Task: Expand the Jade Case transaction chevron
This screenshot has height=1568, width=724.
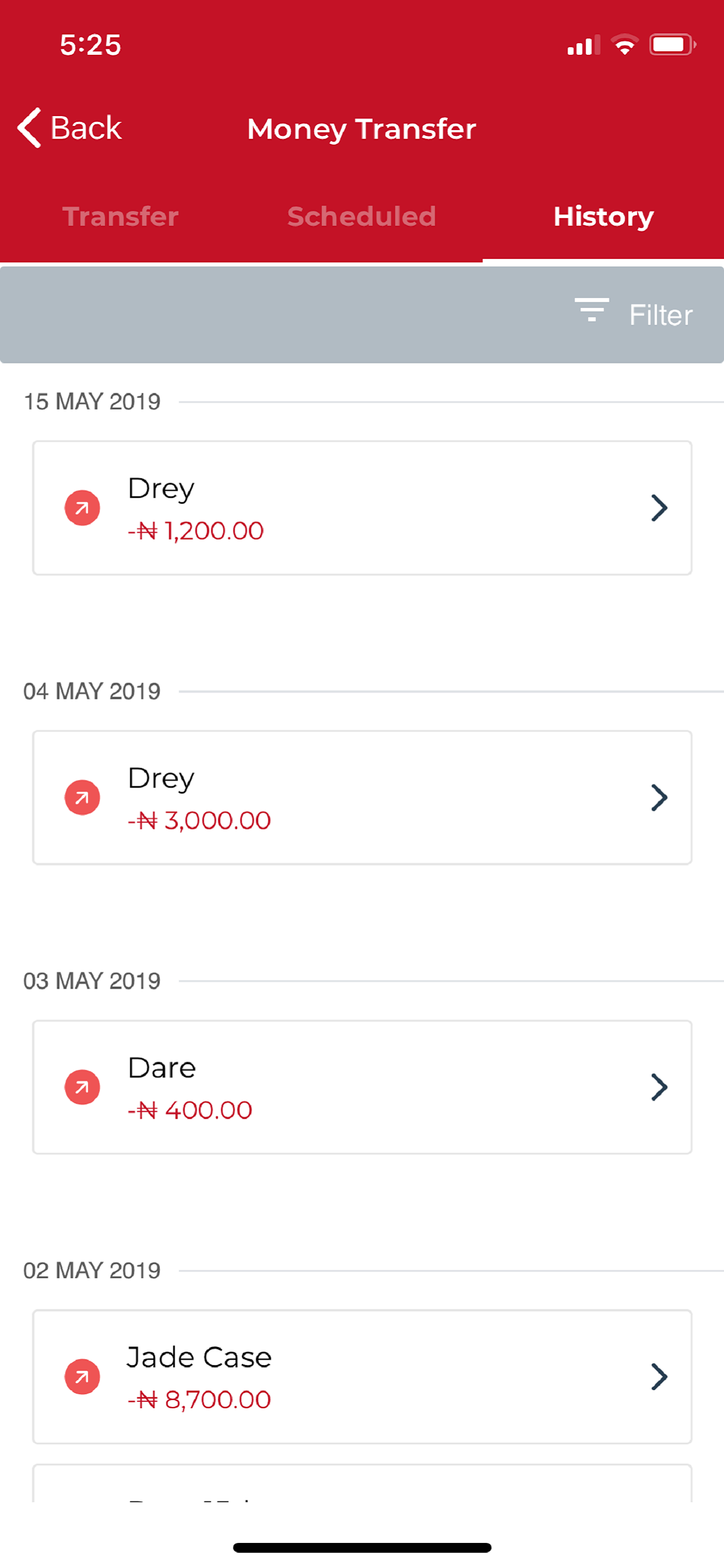Action: point(659,1376)
